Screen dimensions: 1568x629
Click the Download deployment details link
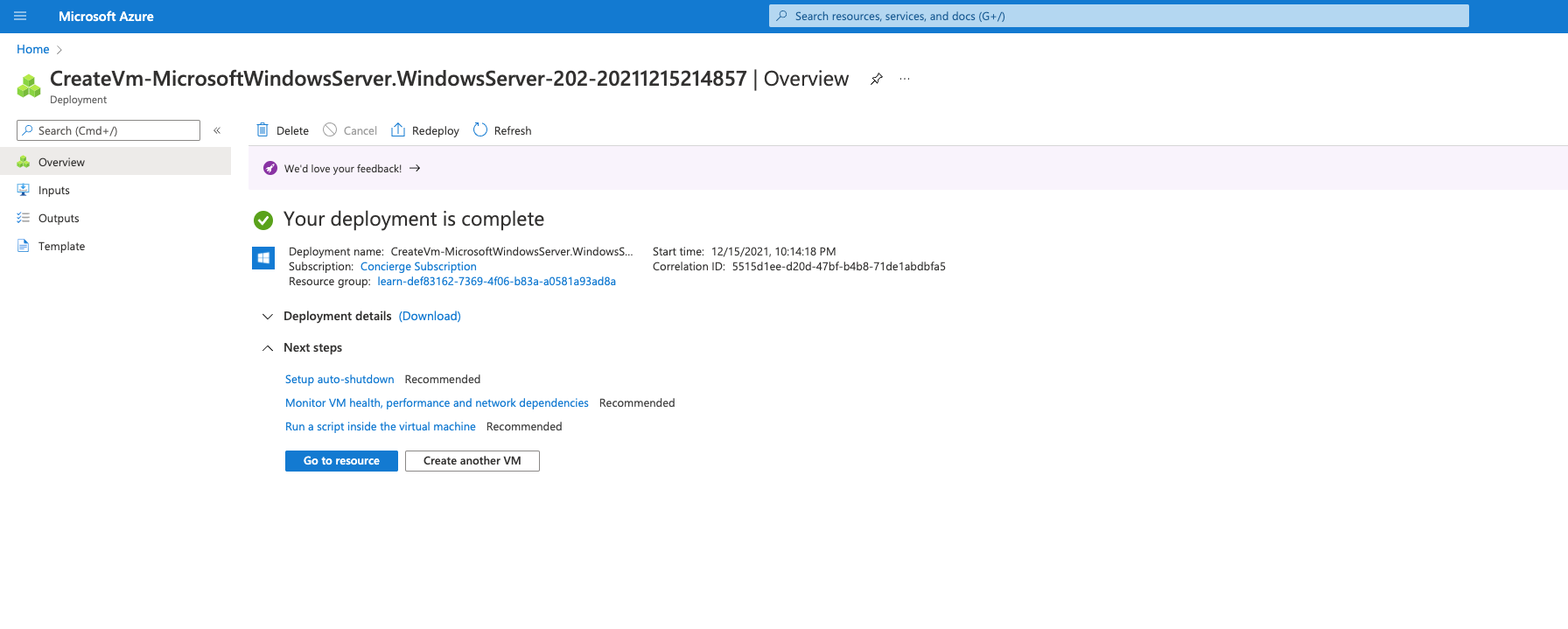point(430,316)
